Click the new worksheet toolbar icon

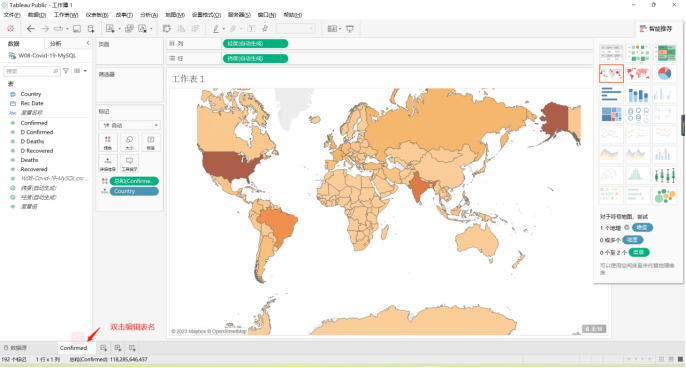[110, 29]
